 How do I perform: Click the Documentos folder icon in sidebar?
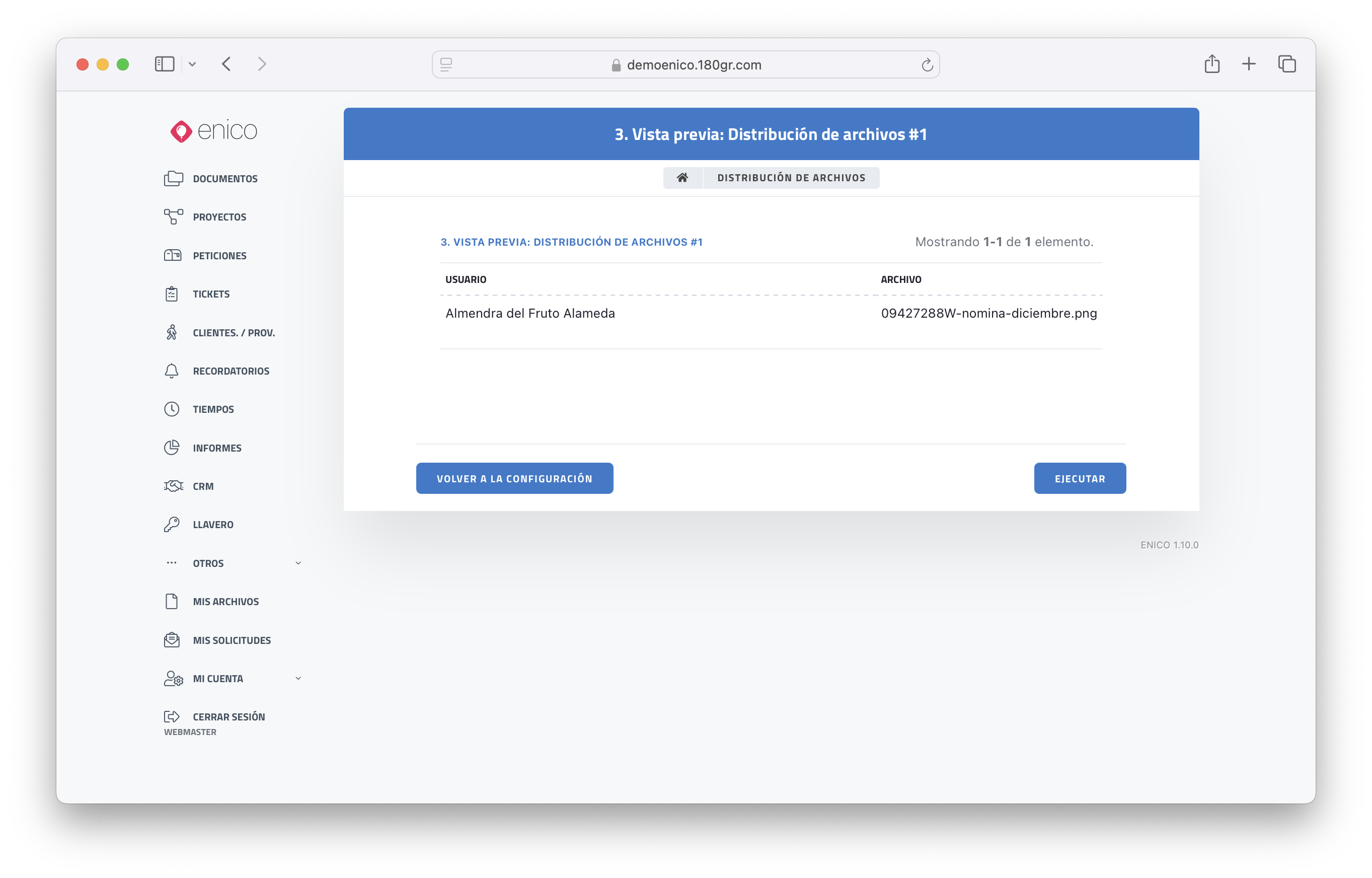pos(173,178)
